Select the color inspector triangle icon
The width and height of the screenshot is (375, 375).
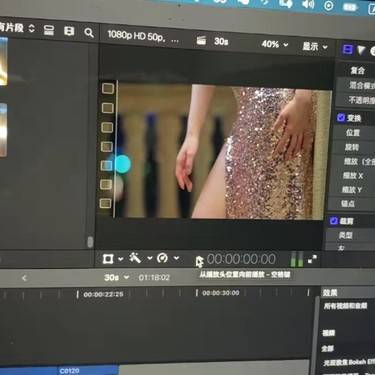tap(361, 50)
